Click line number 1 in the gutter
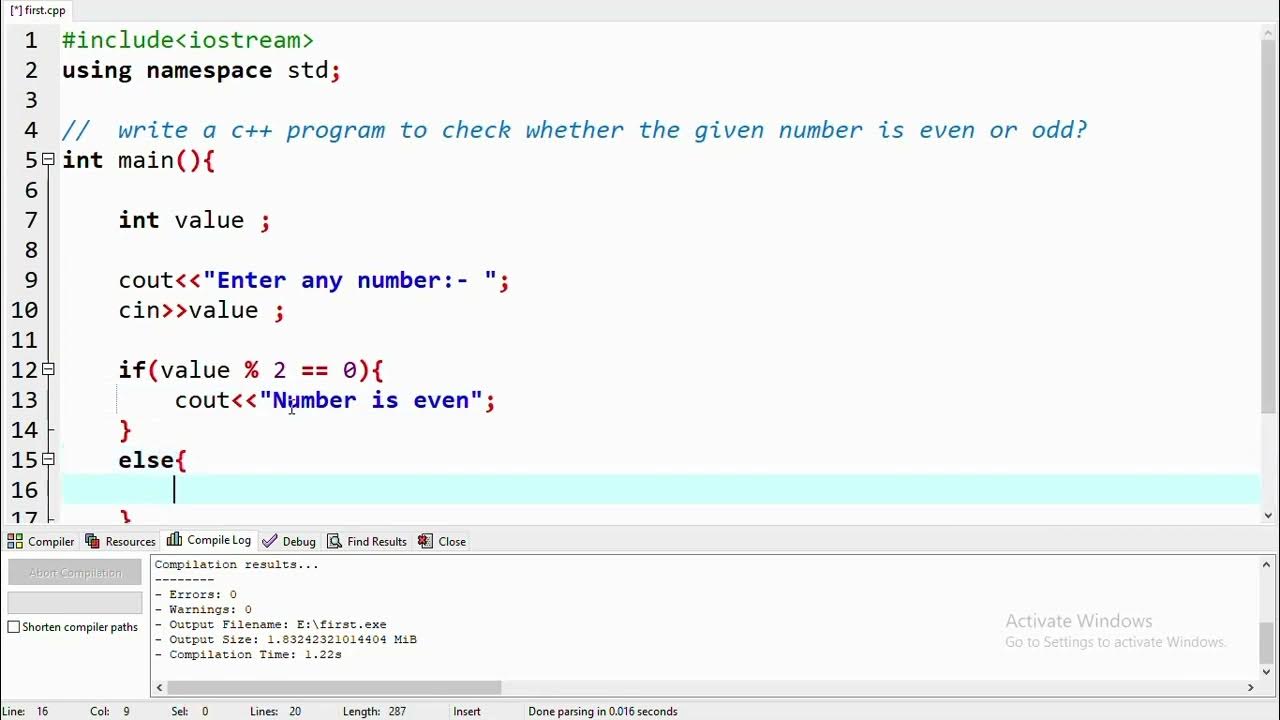Viewport: 1280px width, 720px height. pos(31,40)
